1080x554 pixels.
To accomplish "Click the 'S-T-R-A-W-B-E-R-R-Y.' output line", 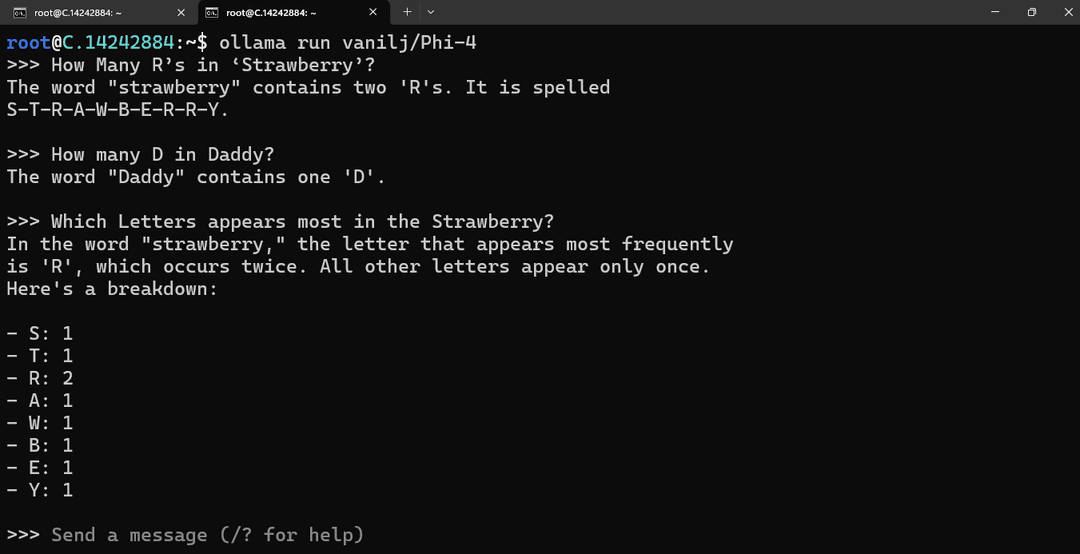I will click(x=118, y=110).
